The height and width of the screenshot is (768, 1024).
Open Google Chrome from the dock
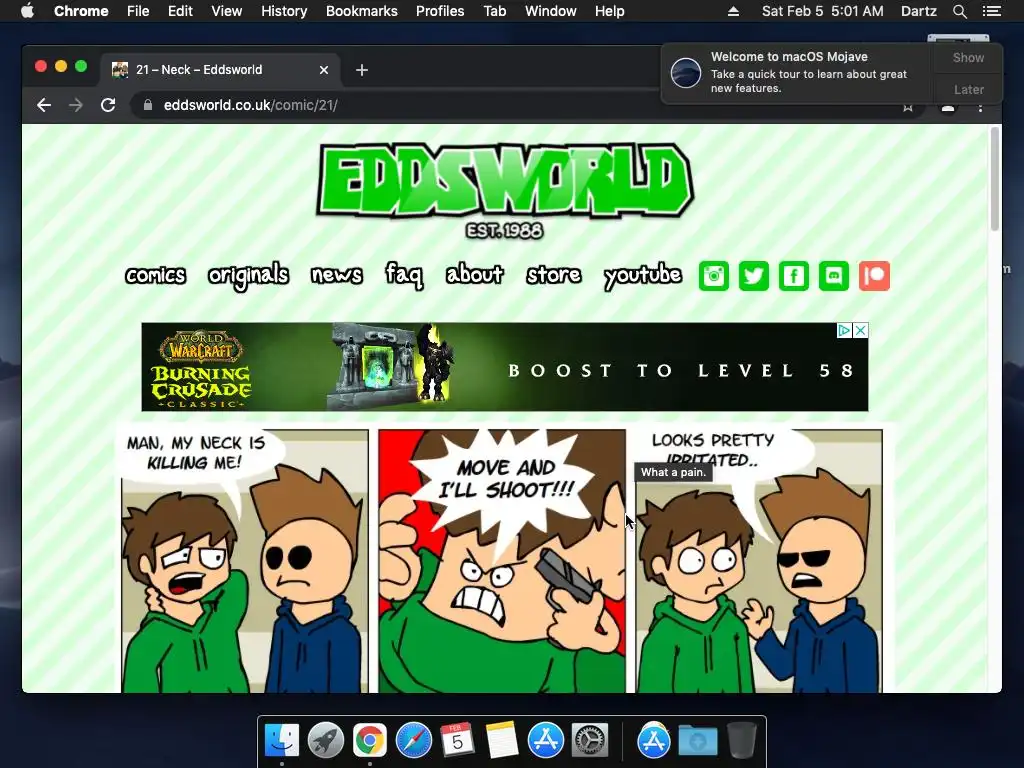370,741
